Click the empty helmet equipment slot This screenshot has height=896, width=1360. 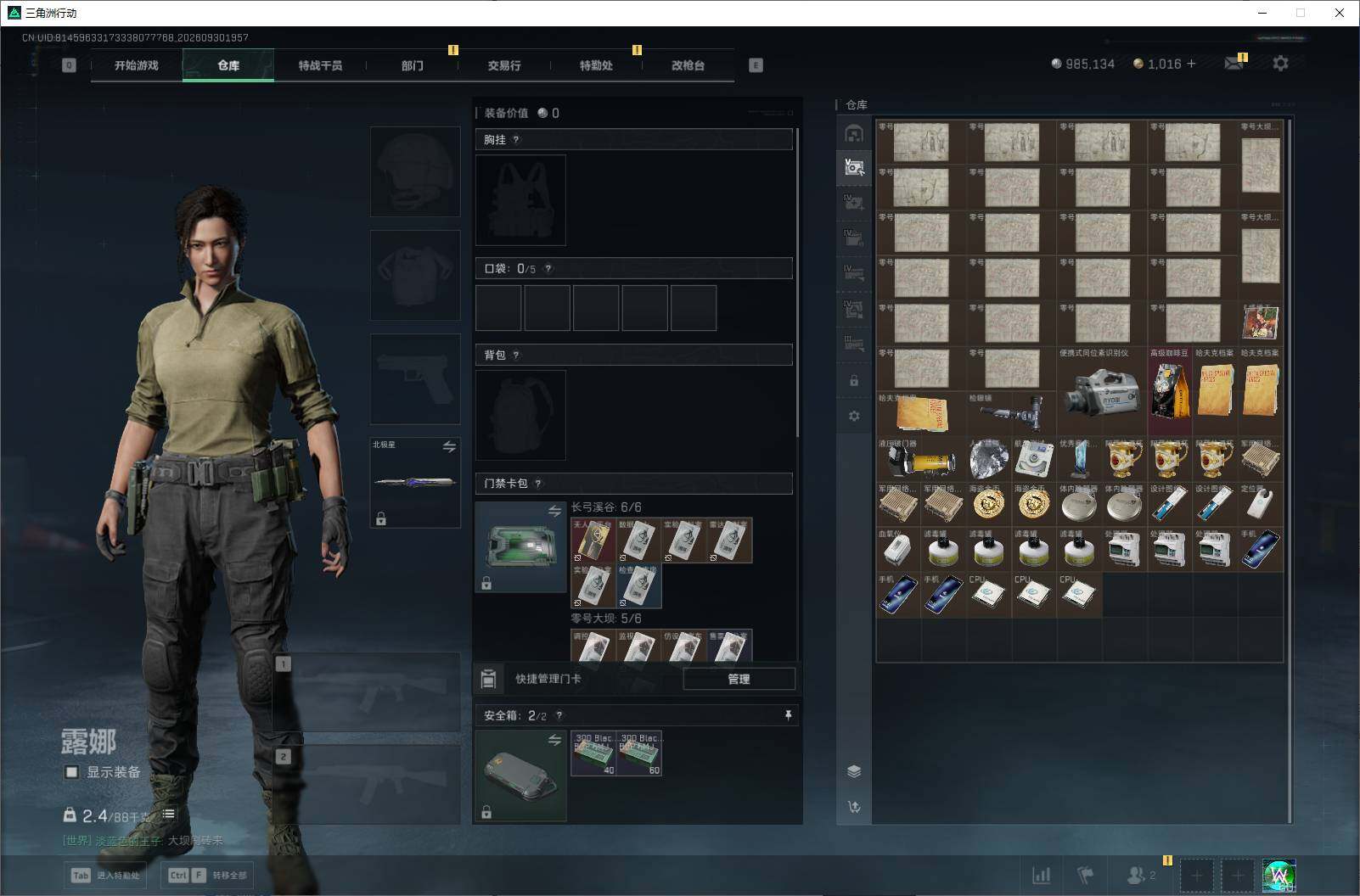(x=415, y=171)
